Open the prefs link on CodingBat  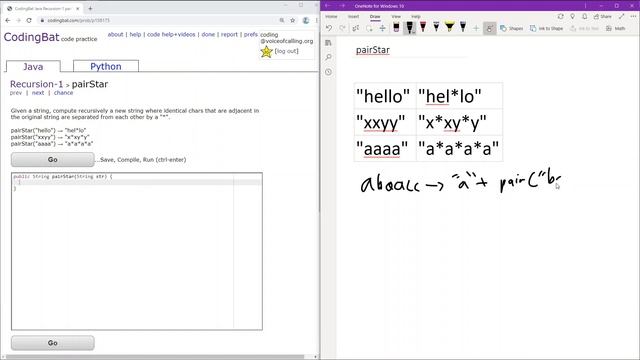[251, 34]
